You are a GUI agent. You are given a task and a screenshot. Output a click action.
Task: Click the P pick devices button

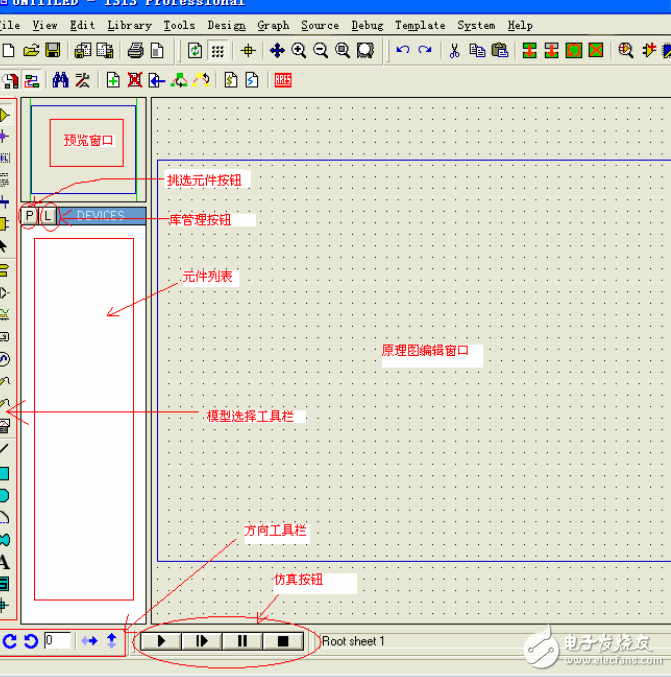click(x=29, y=216)
